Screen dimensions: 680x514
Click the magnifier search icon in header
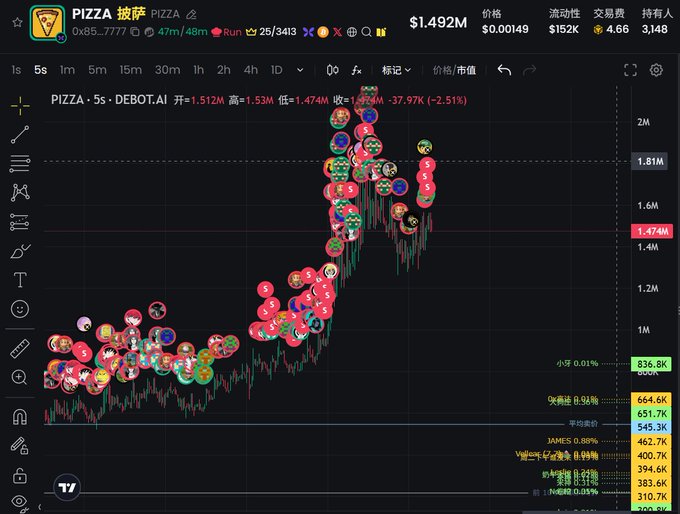366,32
